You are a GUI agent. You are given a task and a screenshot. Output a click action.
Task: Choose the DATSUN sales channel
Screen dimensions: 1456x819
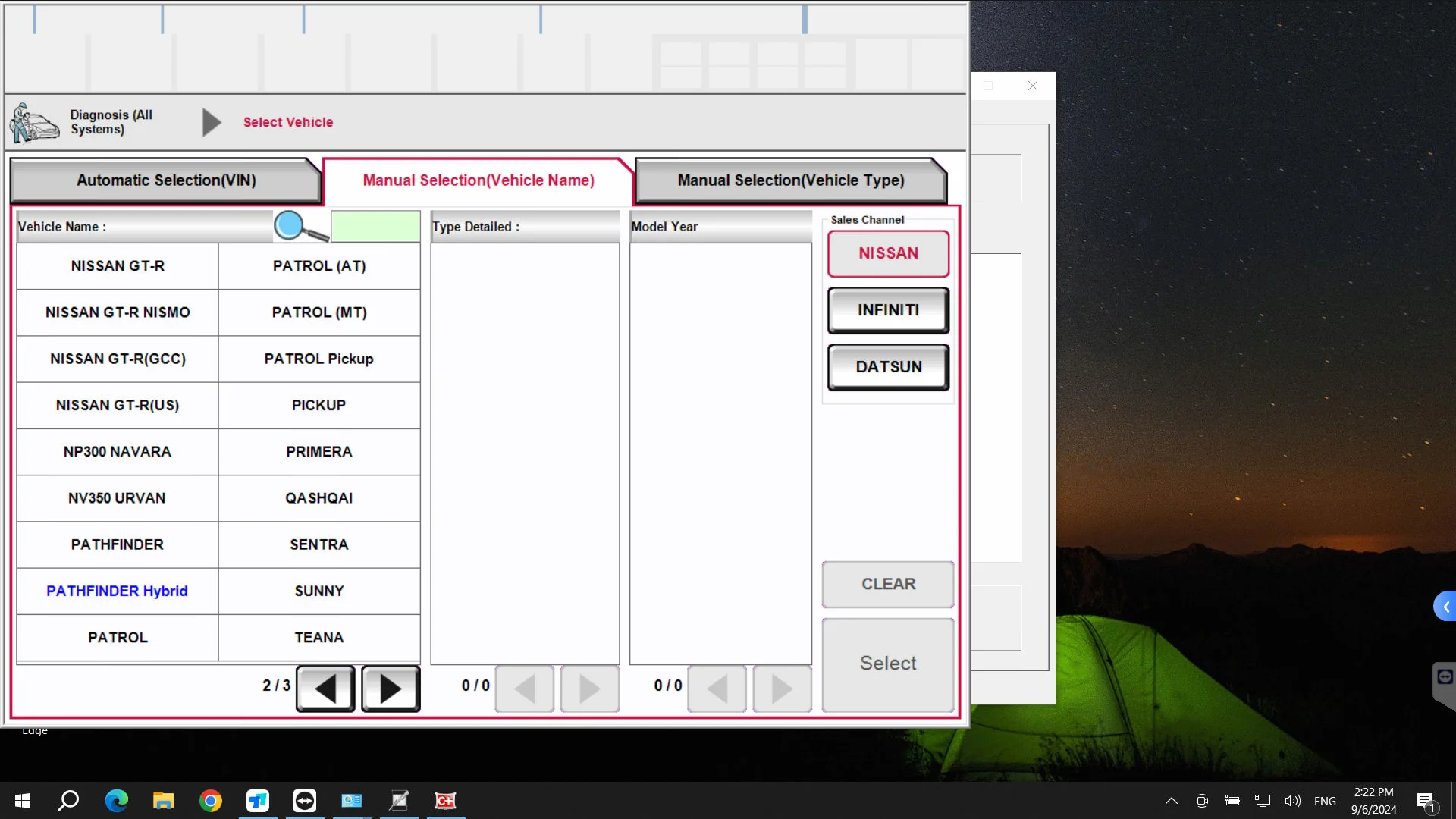888,367
